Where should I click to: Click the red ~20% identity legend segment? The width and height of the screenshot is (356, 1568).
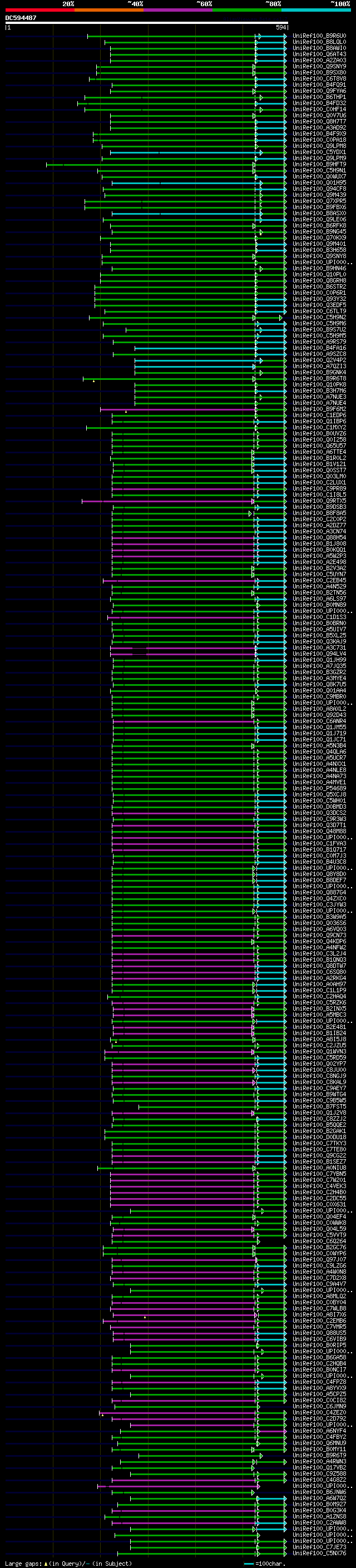(x=39, y=10)
